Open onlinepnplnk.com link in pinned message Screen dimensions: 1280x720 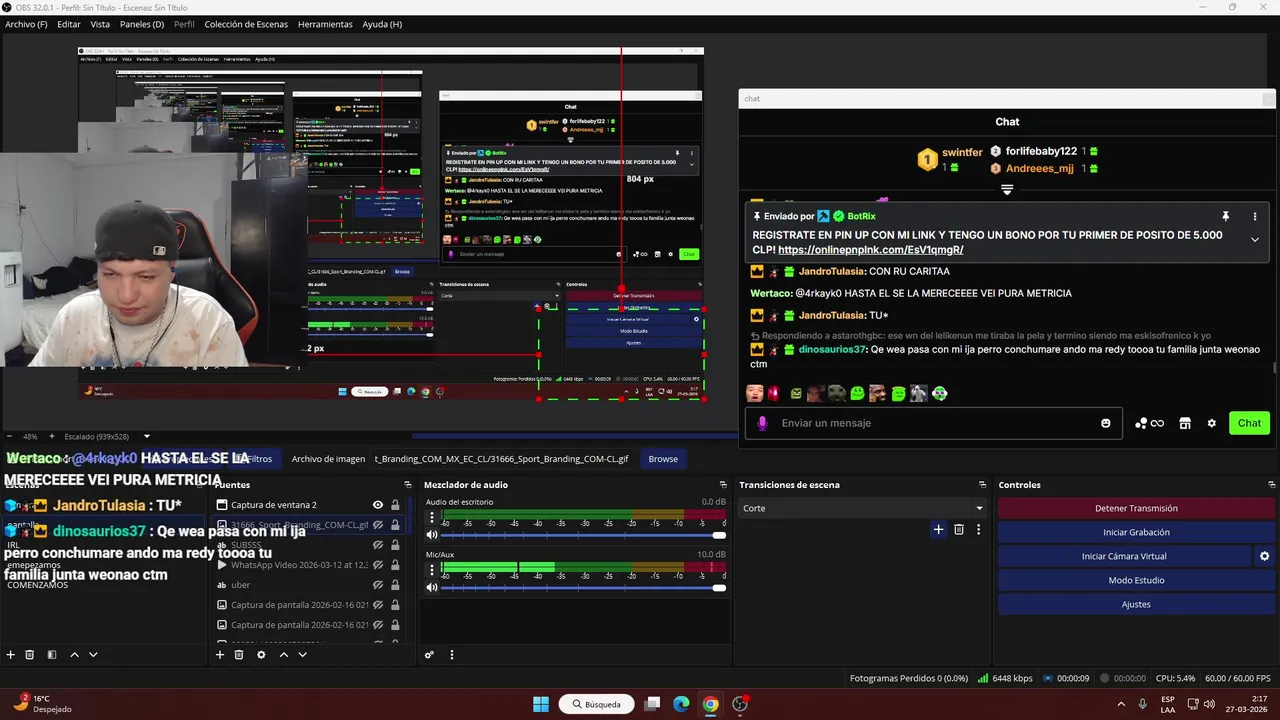870,250
